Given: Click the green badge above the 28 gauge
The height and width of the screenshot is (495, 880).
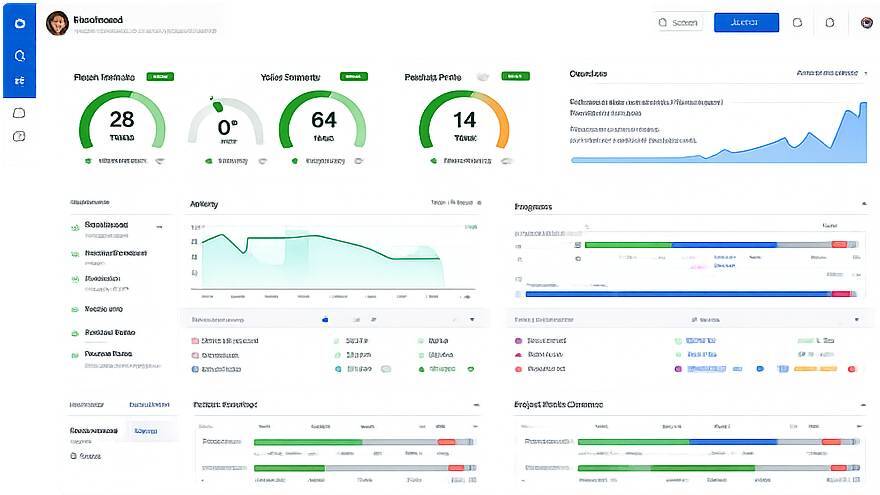Looking at the screenshot, I should 160,76.
